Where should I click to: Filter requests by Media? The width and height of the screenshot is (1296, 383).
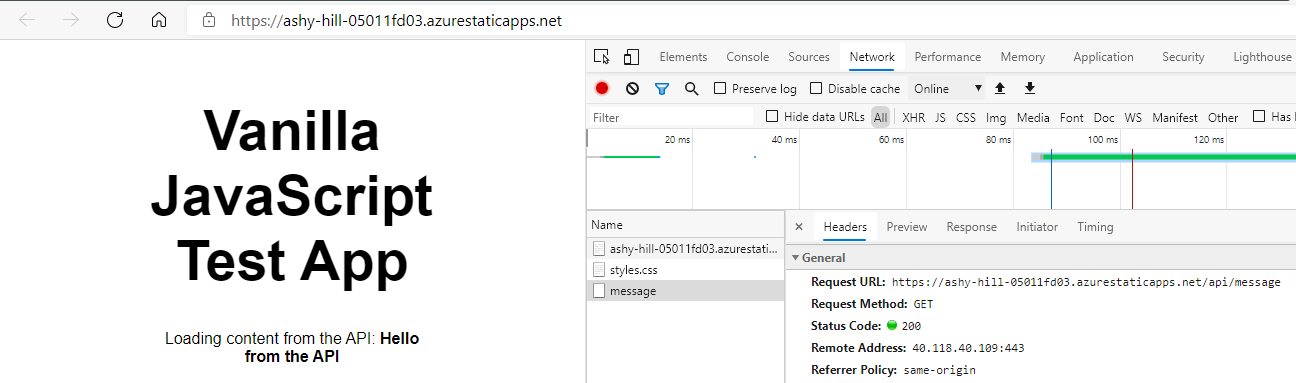click(x=1033, y=117)
